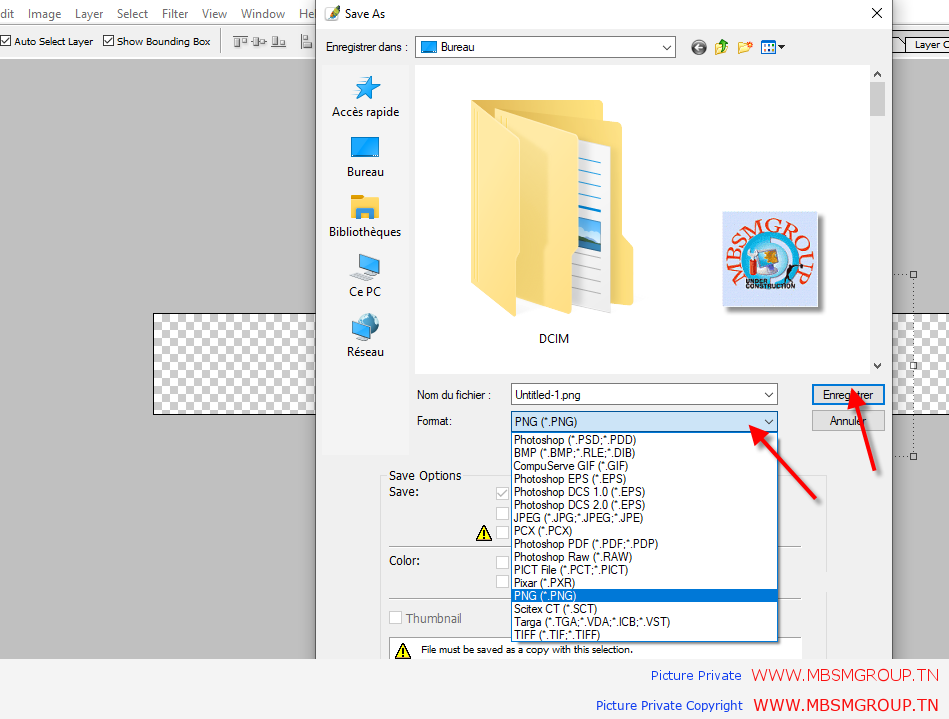Open Bibliothèques in the places sidebar
Screen dimensions: 949x719
[365, 217]
